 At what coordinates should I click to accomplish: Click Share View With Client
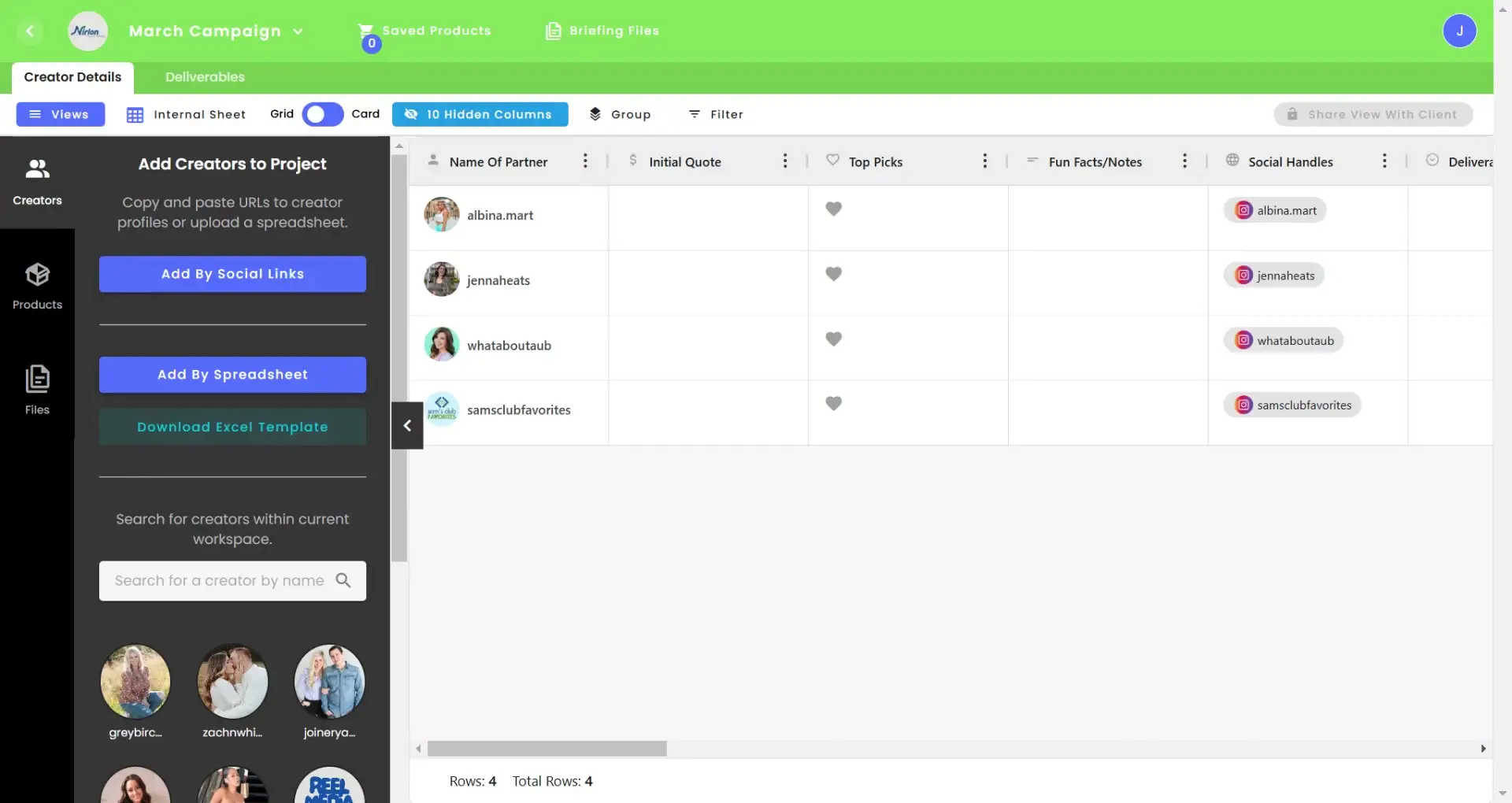1373,114
